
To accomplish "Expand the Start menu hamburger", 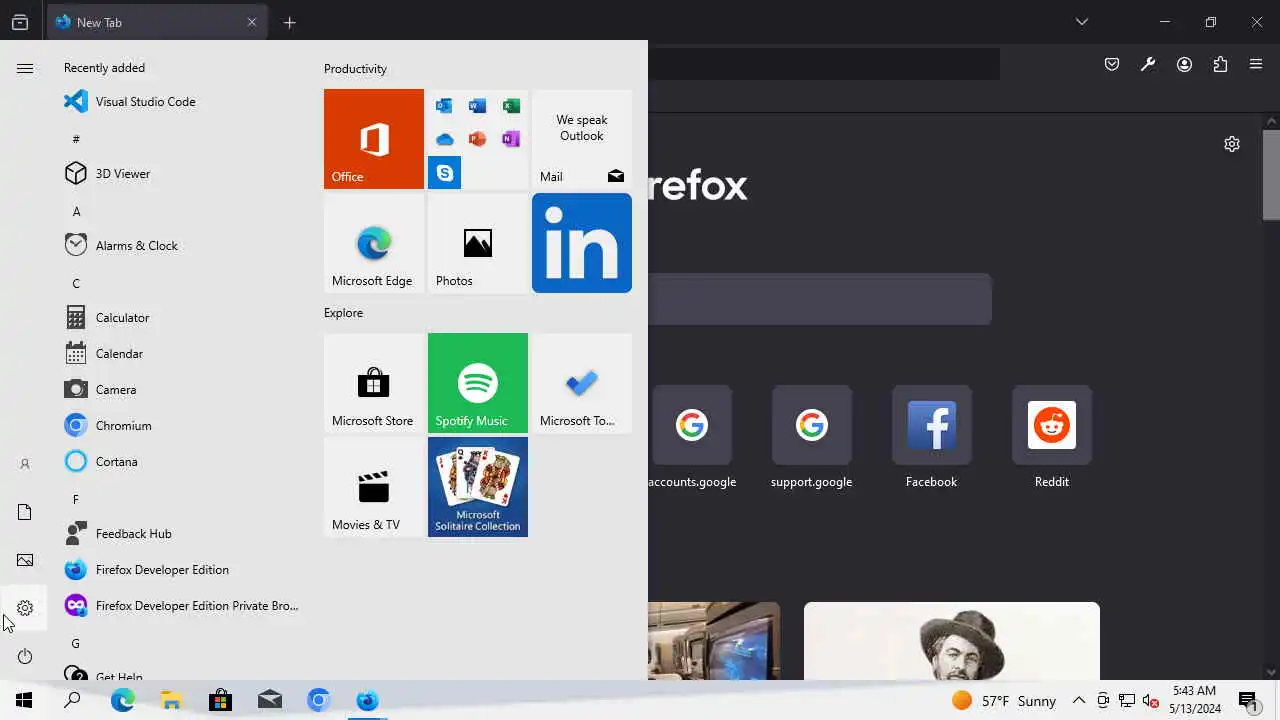I will 25,68.
